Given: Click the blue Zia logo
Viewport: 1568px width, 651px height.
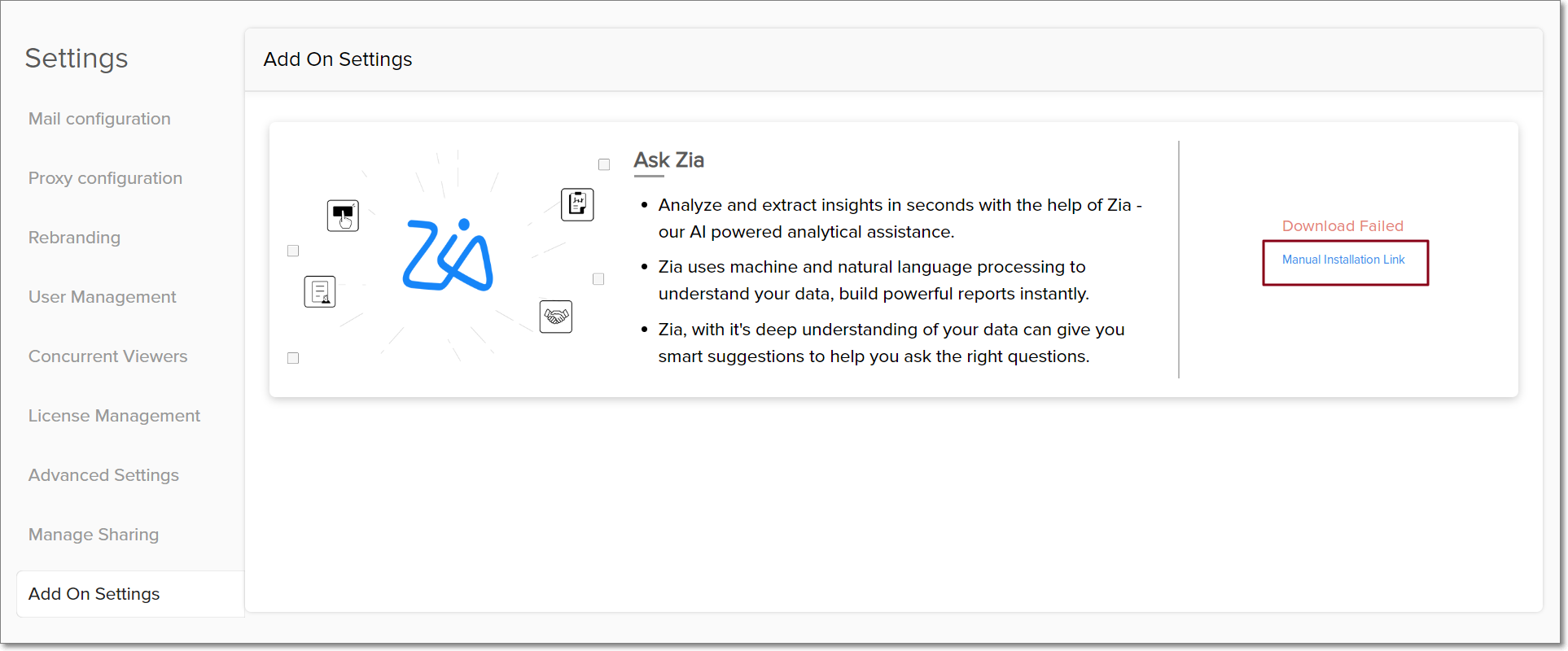Looking at the screenshot, I should 448,255.
